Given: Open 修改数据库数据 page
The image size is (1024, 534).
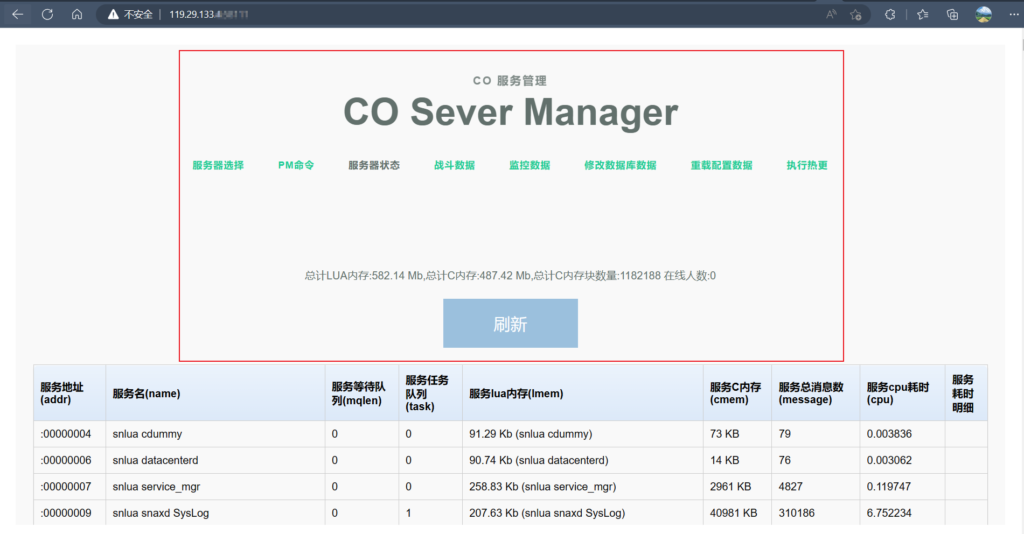Looking at the screenshot, I should (x=620, y=165).
